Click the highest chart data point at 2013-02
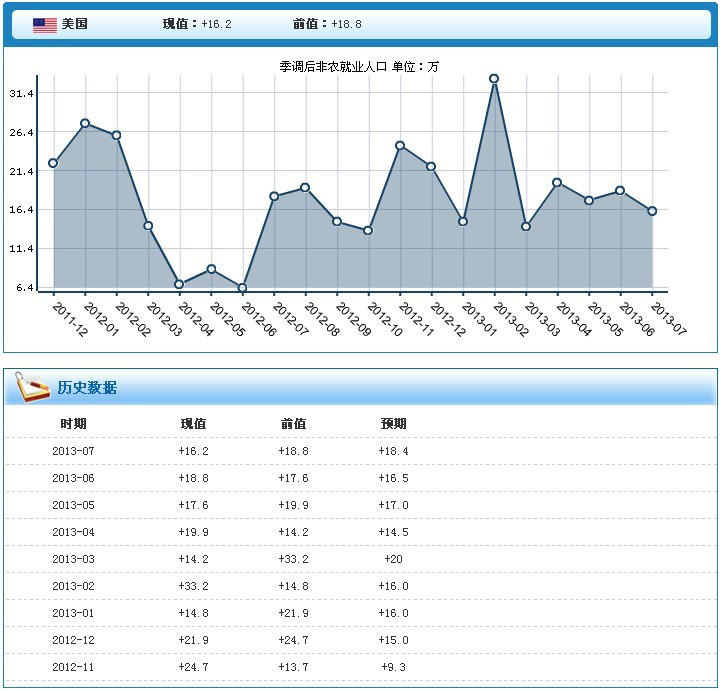The height and width of the screenshot is (690, 721). coord(494,78)
